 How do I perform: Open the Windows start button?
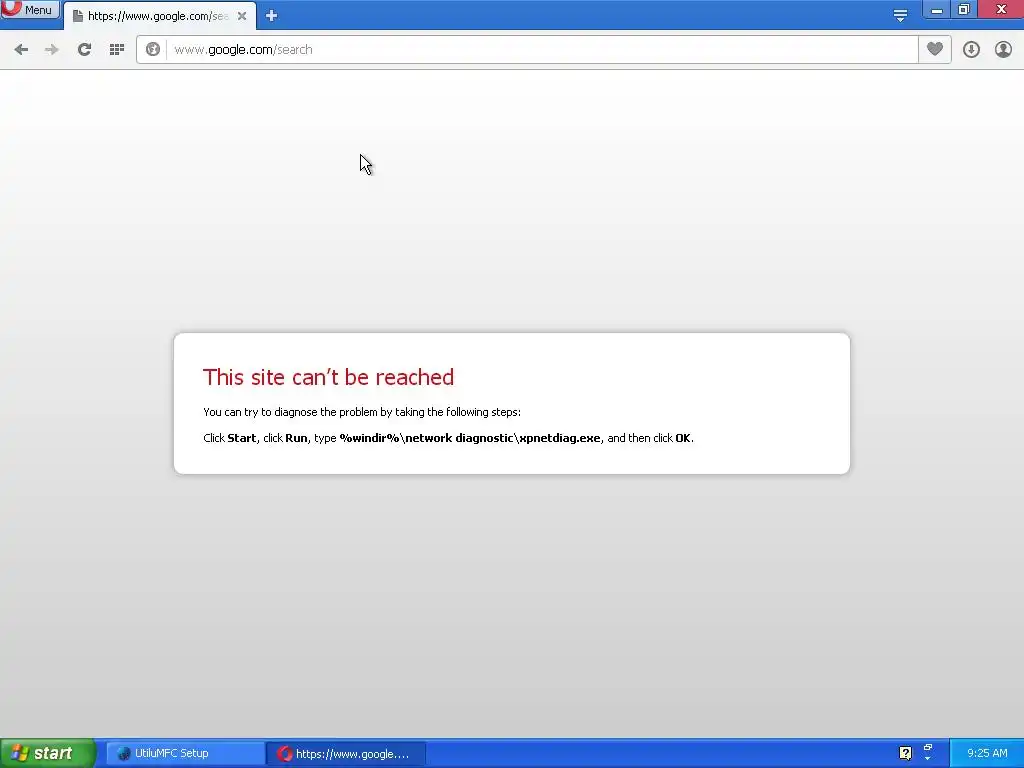48,754
